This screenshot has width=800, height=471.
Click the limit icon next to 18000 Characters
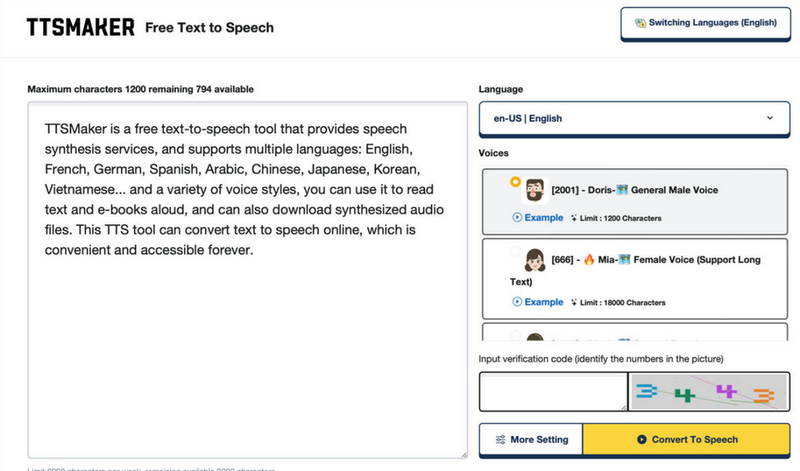[574, 303]
